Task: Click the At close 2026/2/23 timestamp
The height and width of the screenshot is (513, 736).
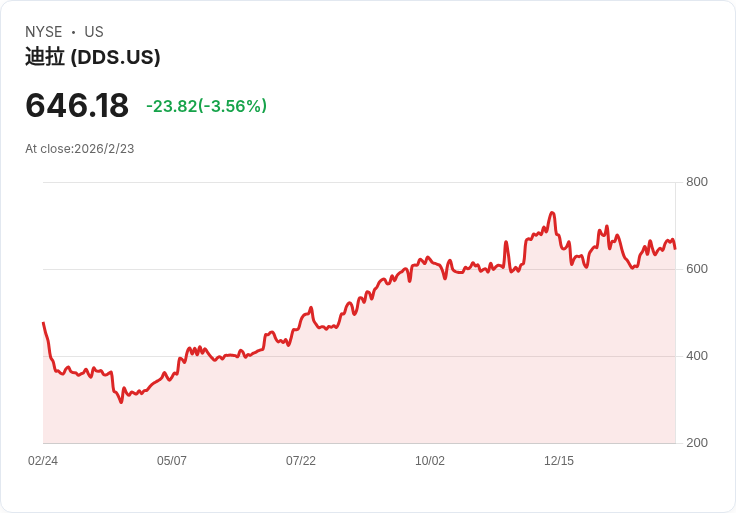Action: [80, 149]
